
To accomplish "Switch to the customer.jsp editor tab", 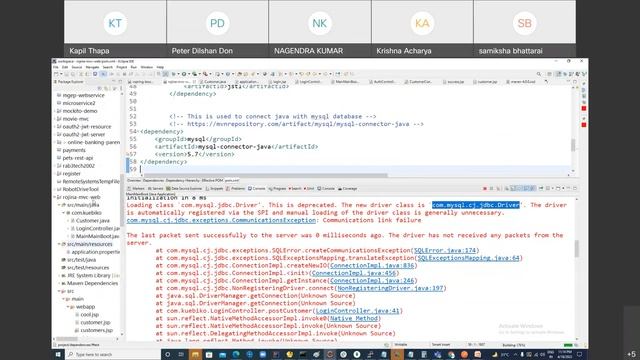I will point(486,82).
